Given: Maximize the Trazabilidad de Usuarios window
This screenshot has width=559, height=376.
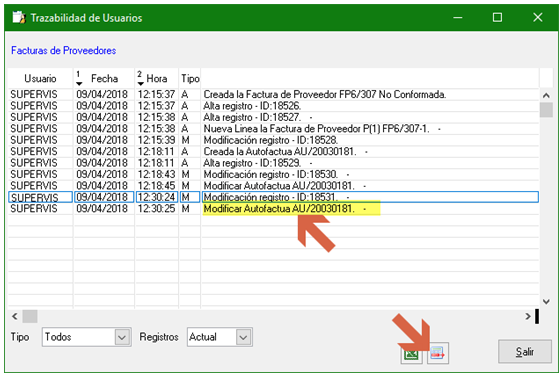Looking at the screenshot, I should (497, 17).
